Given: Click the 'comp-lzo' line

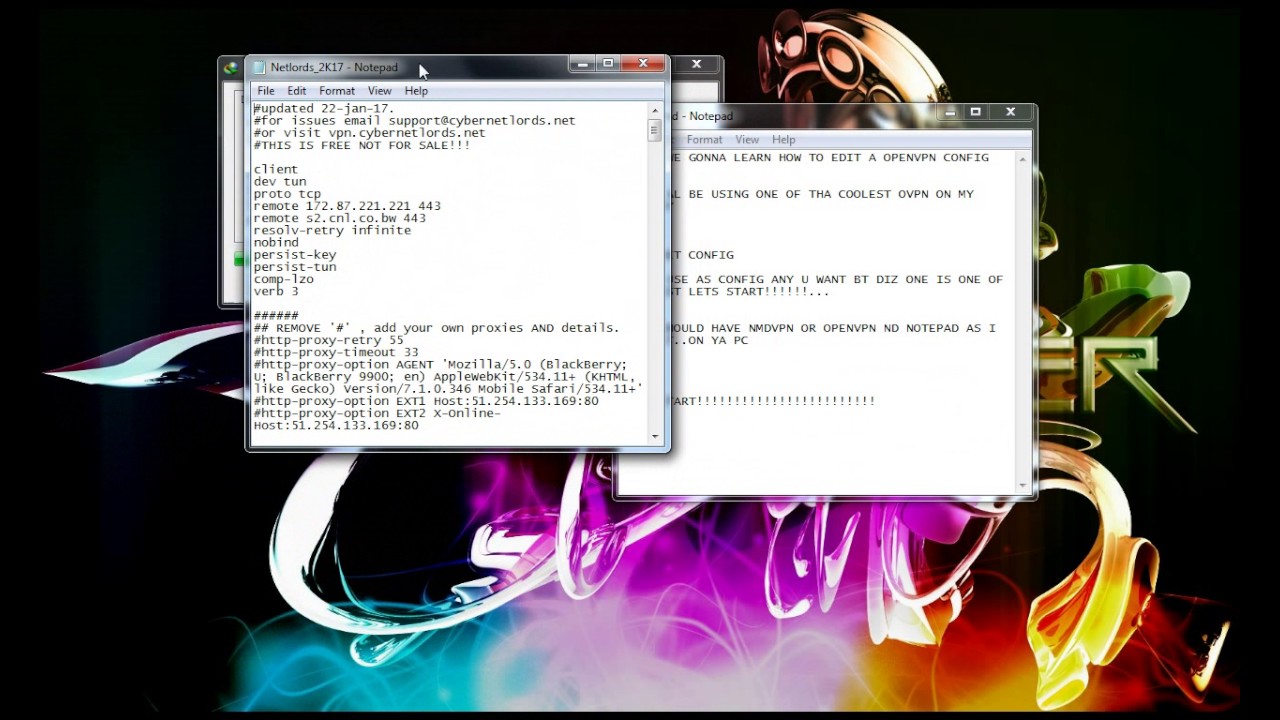Looking at the screenshot, I should 284,279.
